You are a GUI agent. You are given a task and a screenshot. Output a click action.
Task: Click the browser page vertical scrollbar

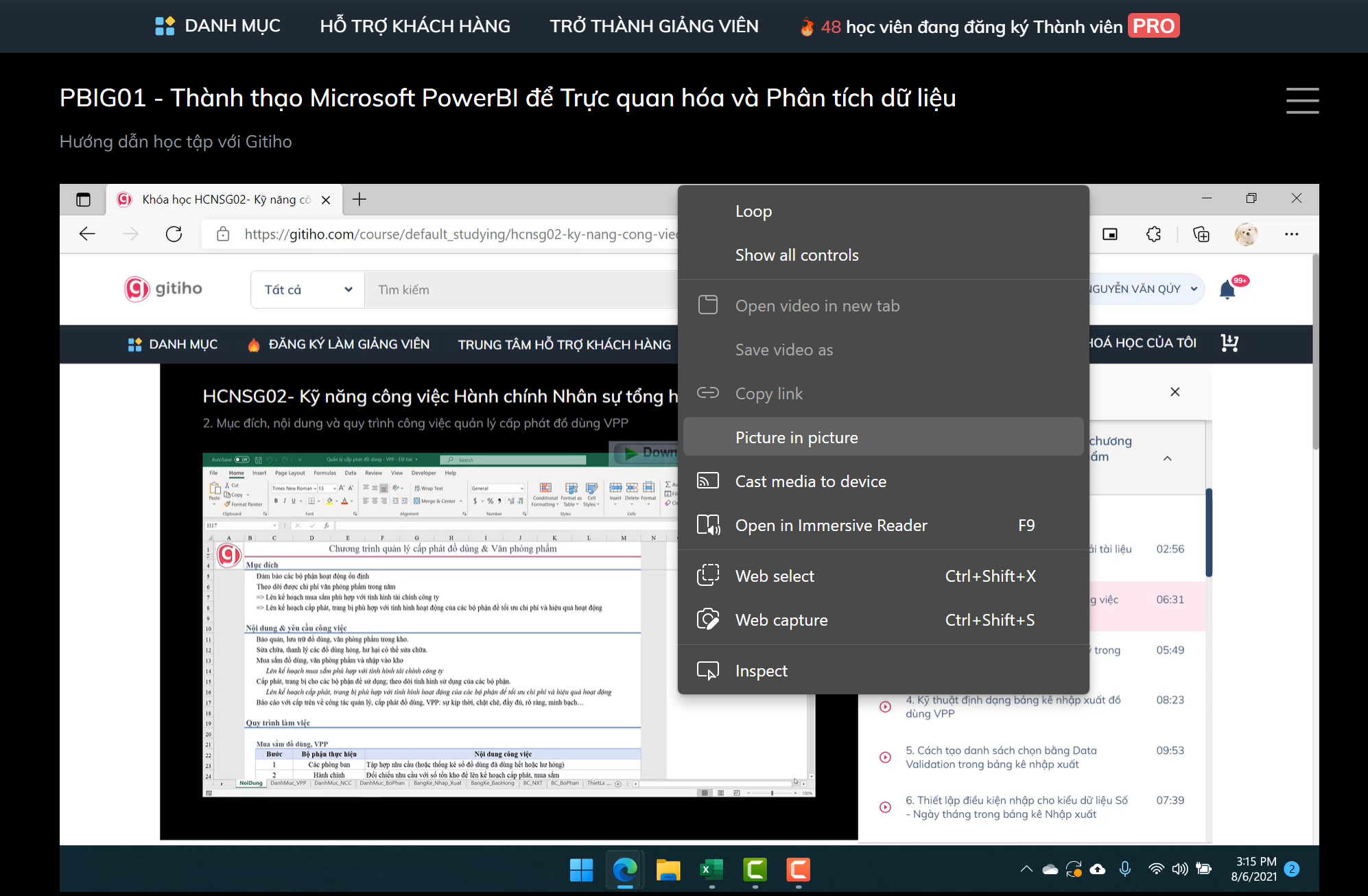click(x=1315, y=353)
